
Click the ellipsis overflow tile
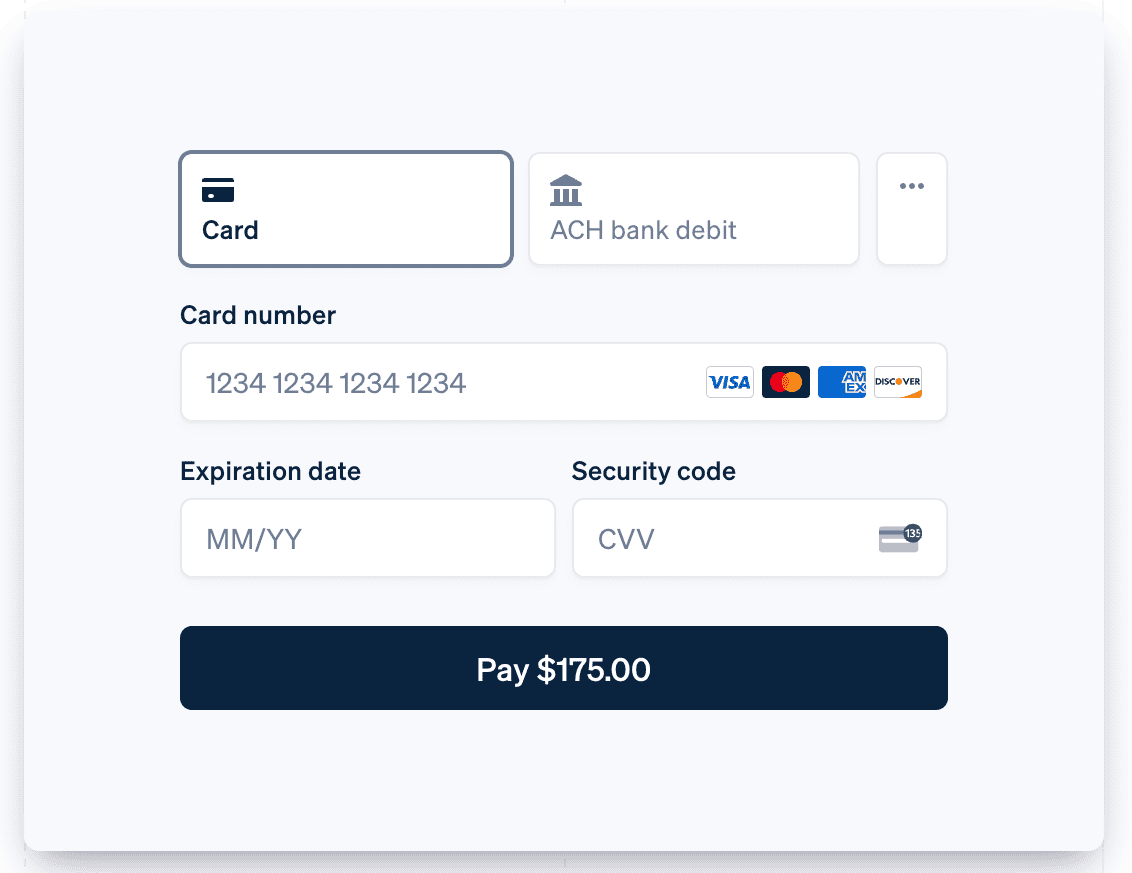[911, 208]
